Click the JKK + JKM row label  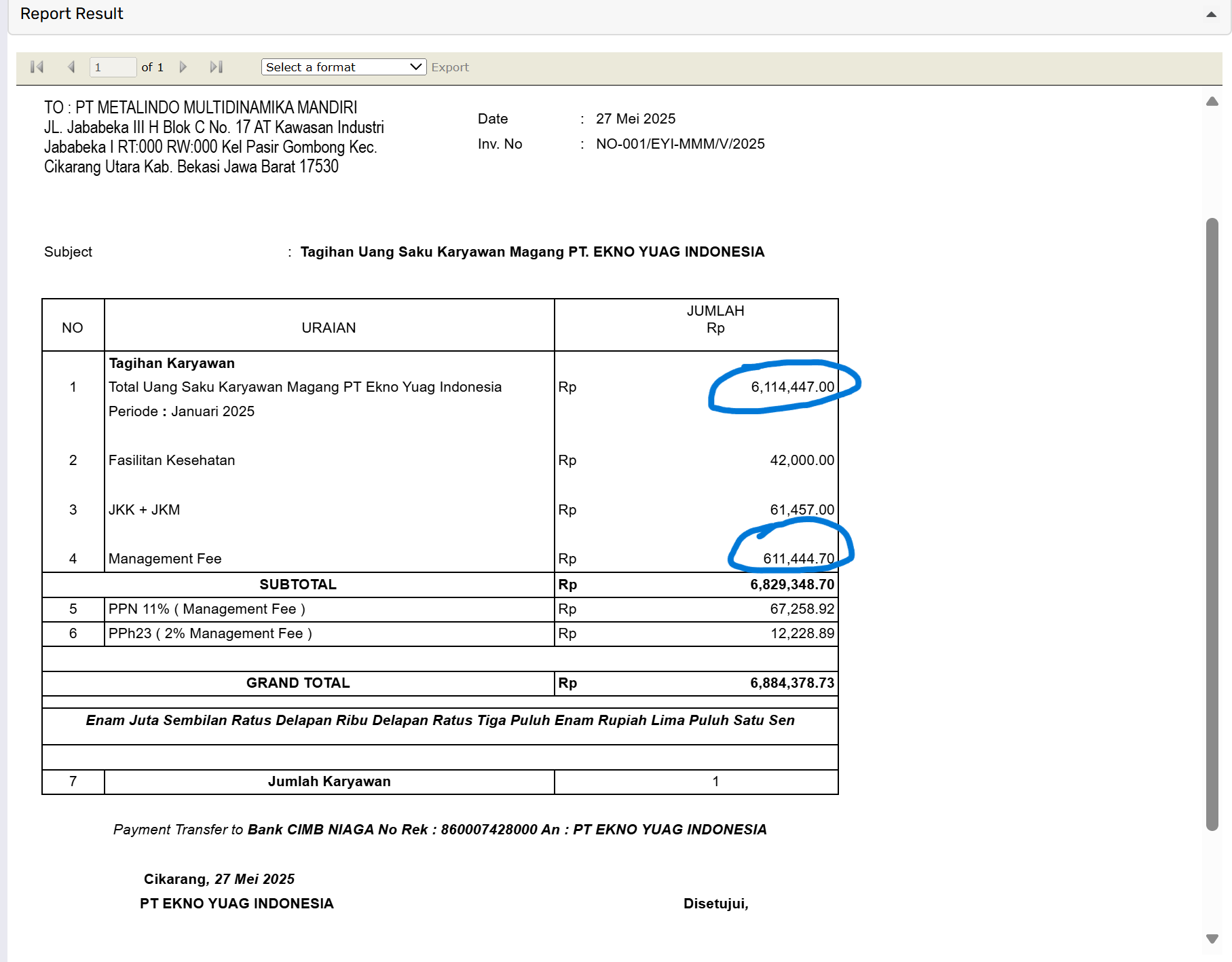coord(144,510)
